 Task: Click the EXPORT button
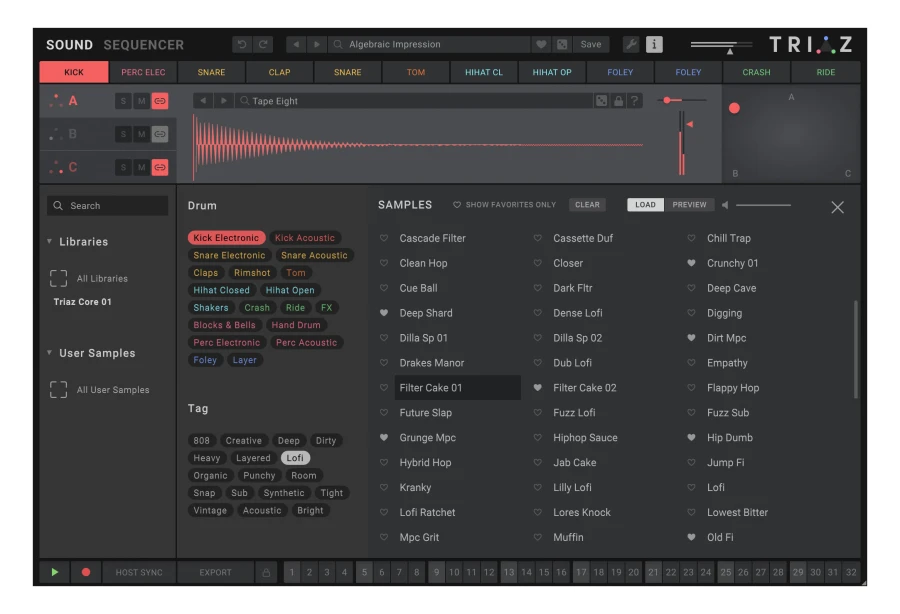coord(215,572)
